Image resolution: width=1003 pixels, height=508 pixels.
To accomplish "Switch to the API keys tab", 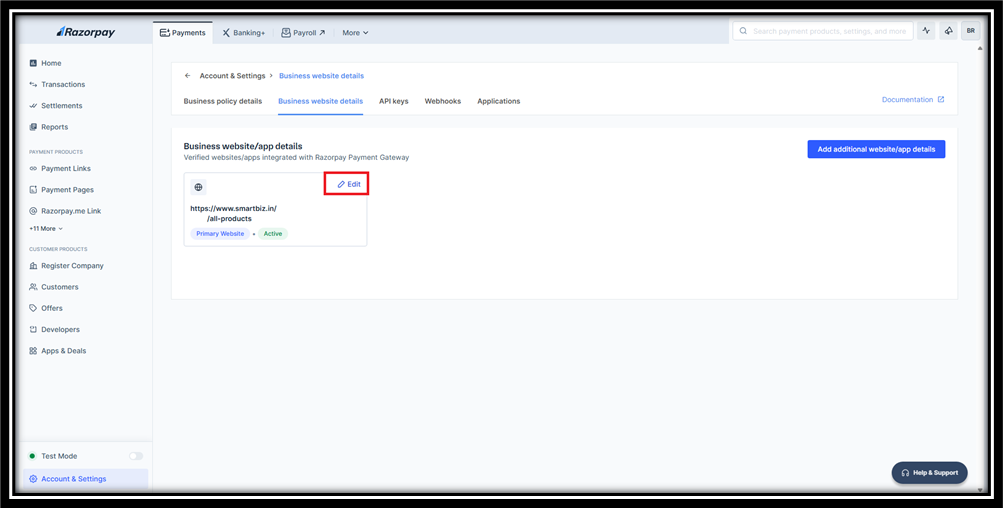I will tap(393, 101).
